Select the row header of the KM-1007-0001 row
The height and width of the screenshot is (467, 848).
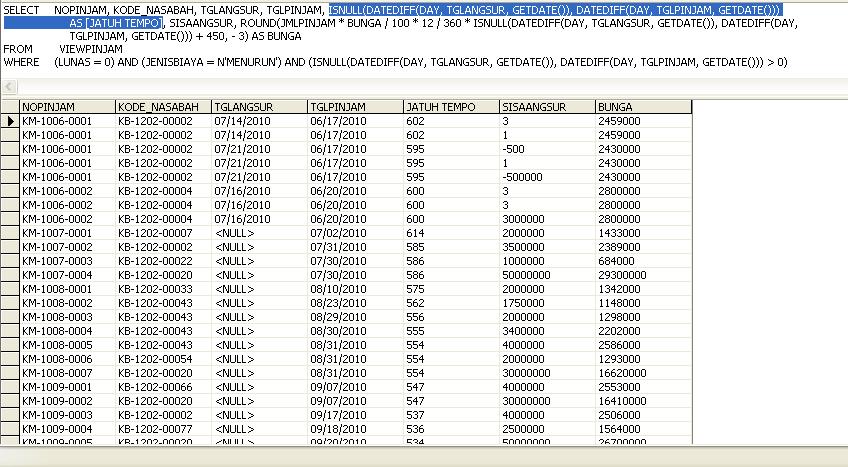pyautogui.click(x=10, y=233)
